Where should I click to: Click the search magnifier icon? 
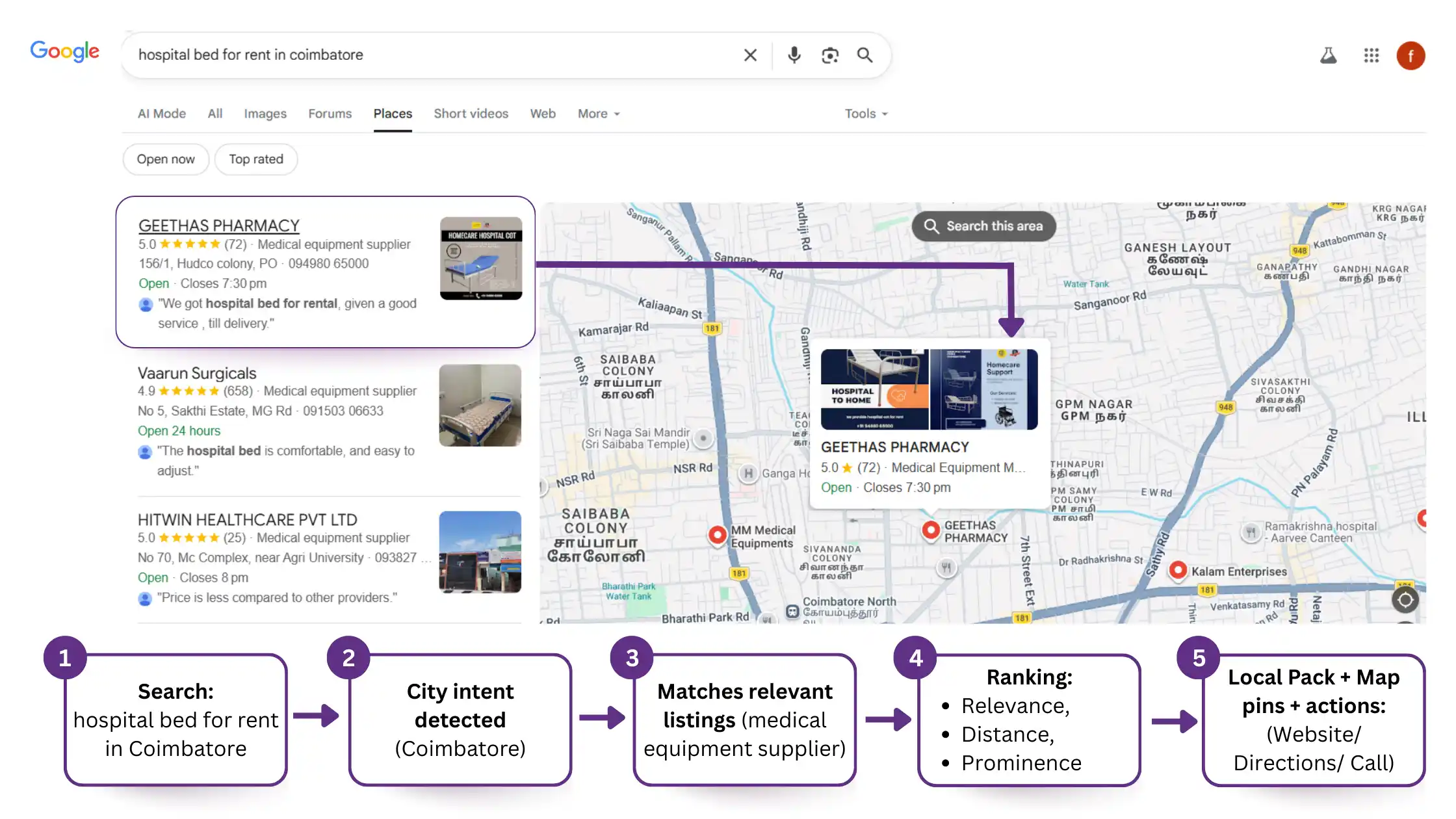pos(865,55)
